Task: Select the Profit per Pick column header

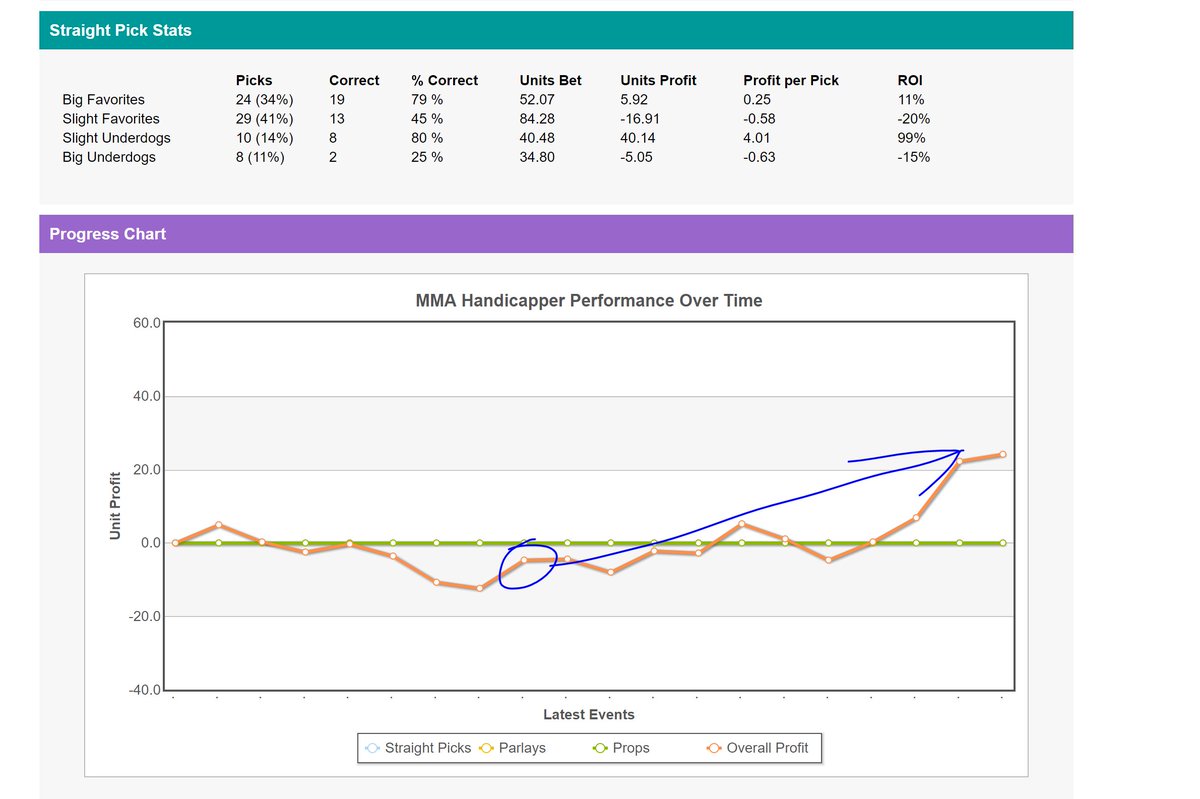Action: (x=791, y=80)
